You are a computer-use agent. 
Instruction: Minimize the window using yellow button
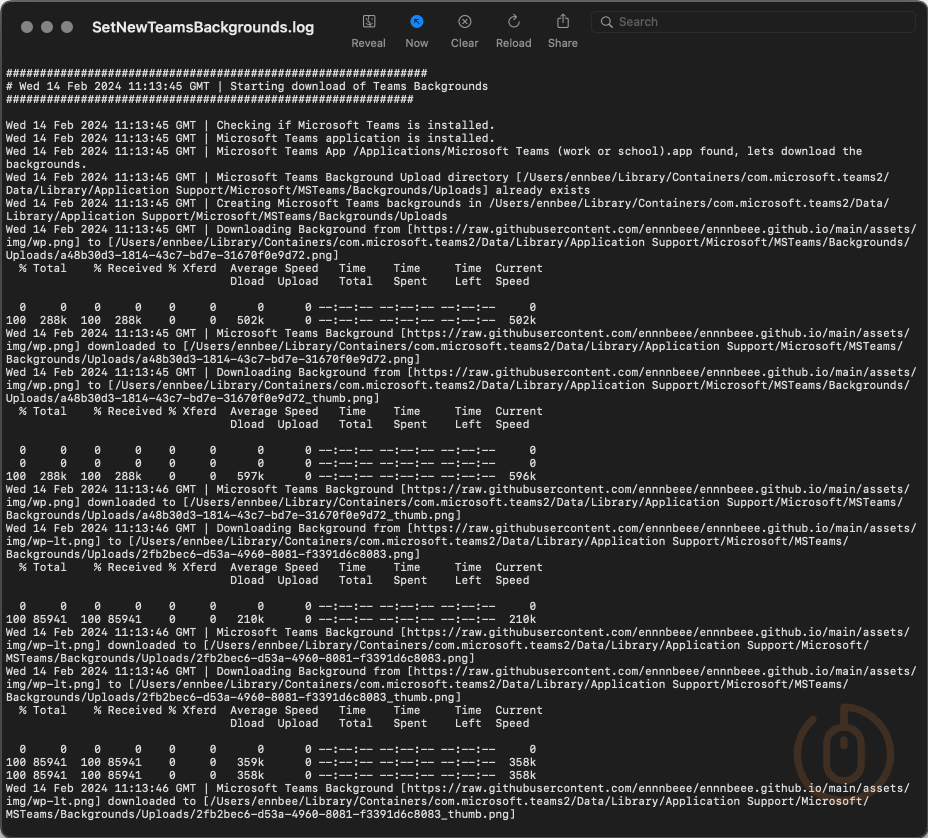tap(47, 27)
